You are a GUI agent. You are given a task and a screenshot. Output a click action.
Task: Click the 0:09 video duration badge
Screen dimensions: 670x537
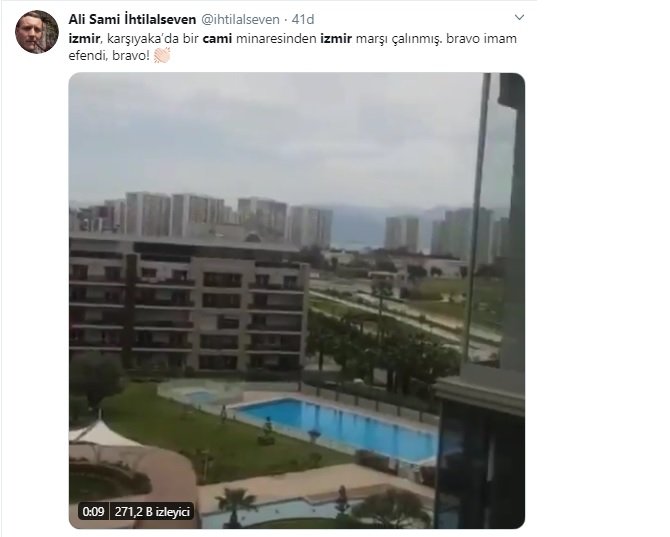94,511
